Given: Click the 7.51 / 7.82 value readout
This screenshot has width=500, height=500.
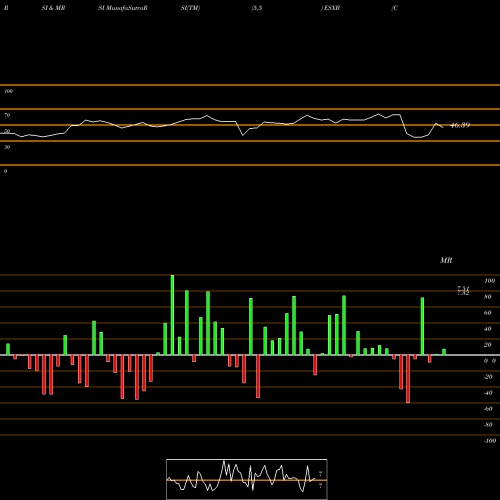Looking at the screenshot, I should point(463,291).
